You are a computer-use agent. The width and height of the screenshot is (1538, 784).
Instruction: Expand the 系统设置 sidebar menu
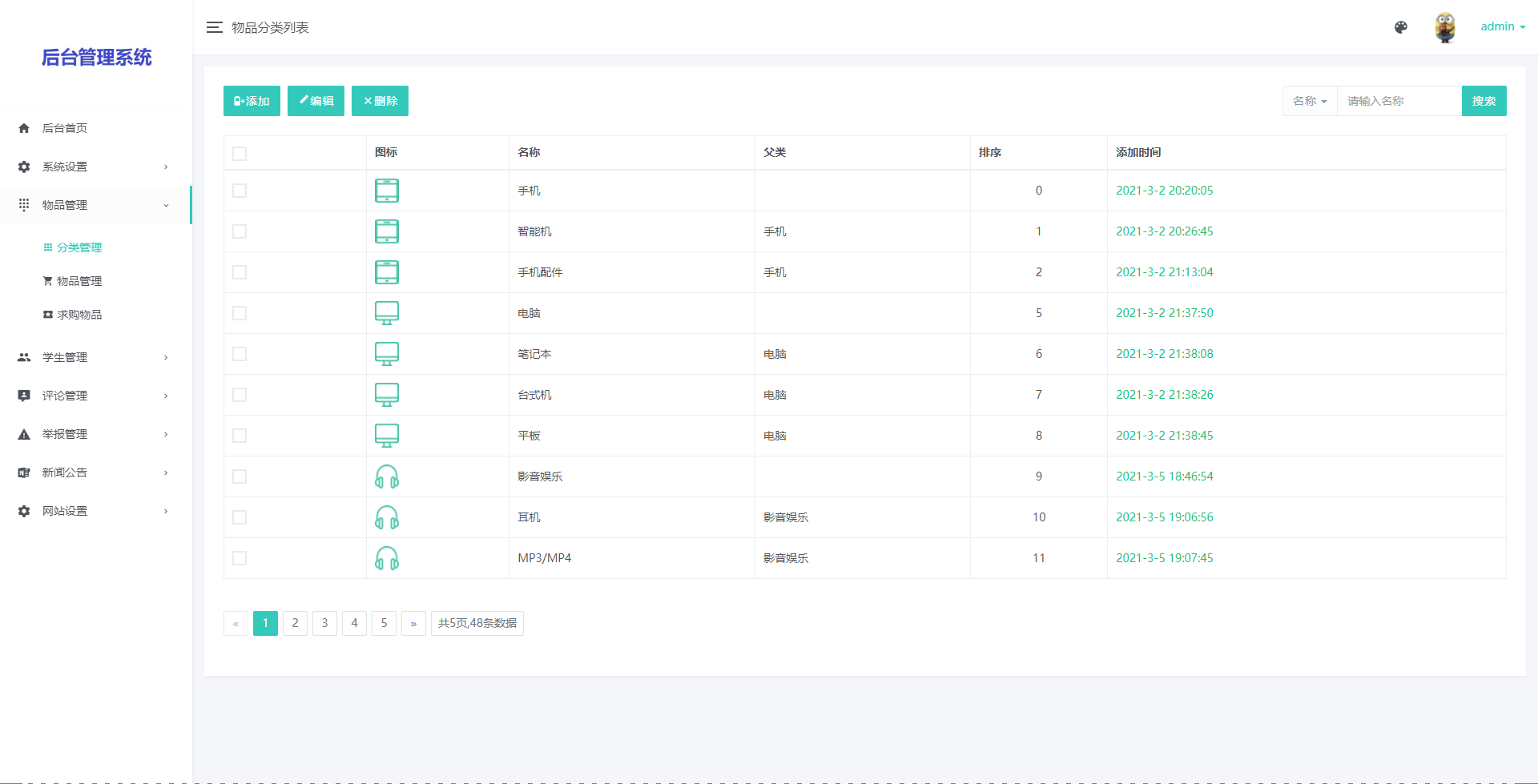tap(65, 166)
